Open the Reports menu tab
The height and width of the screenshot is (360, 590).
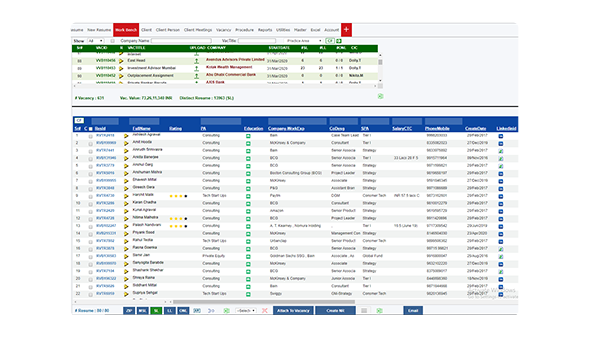(x=265, y=30)
